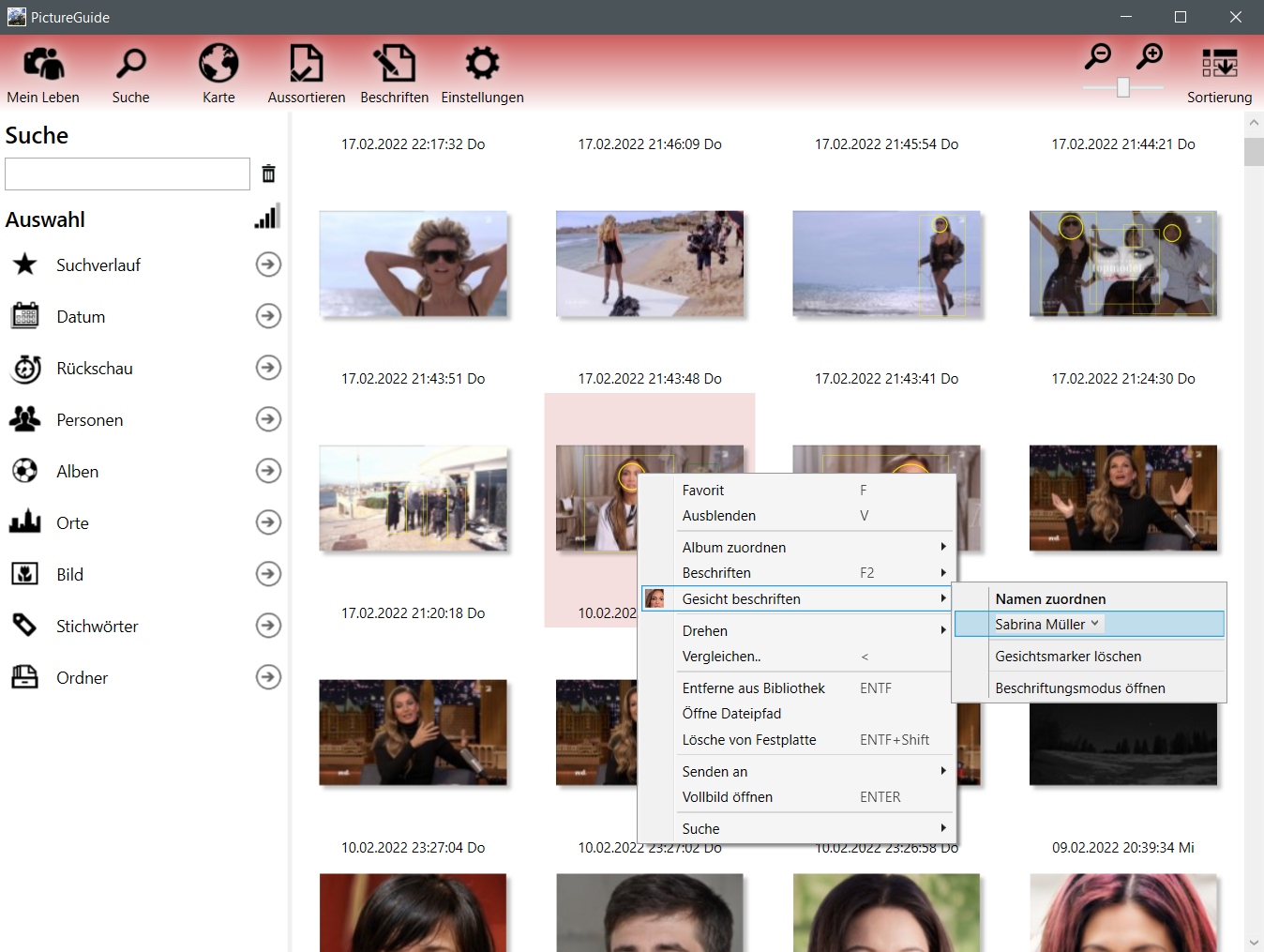Click the face thumbnail icon in context menu
The width and height of the screenshot is (1264, 952).
click(655, 598)
